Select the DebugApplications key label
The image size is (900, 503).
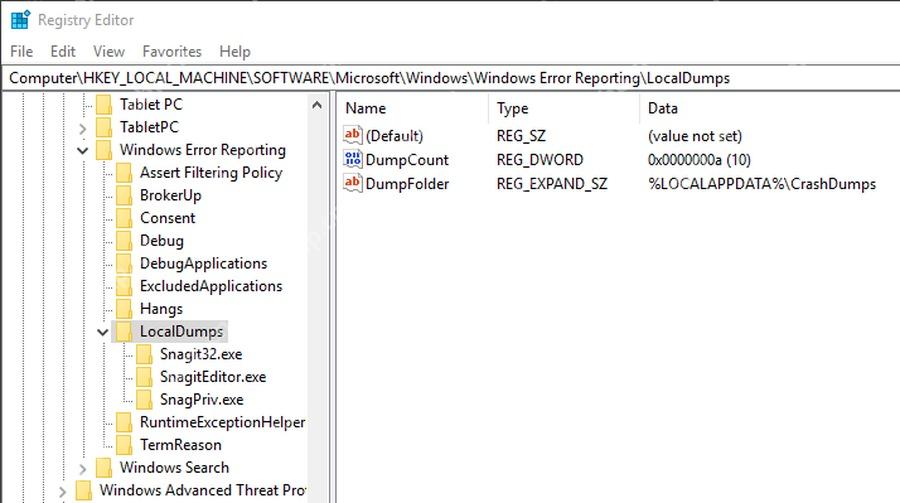coord(204,264)
